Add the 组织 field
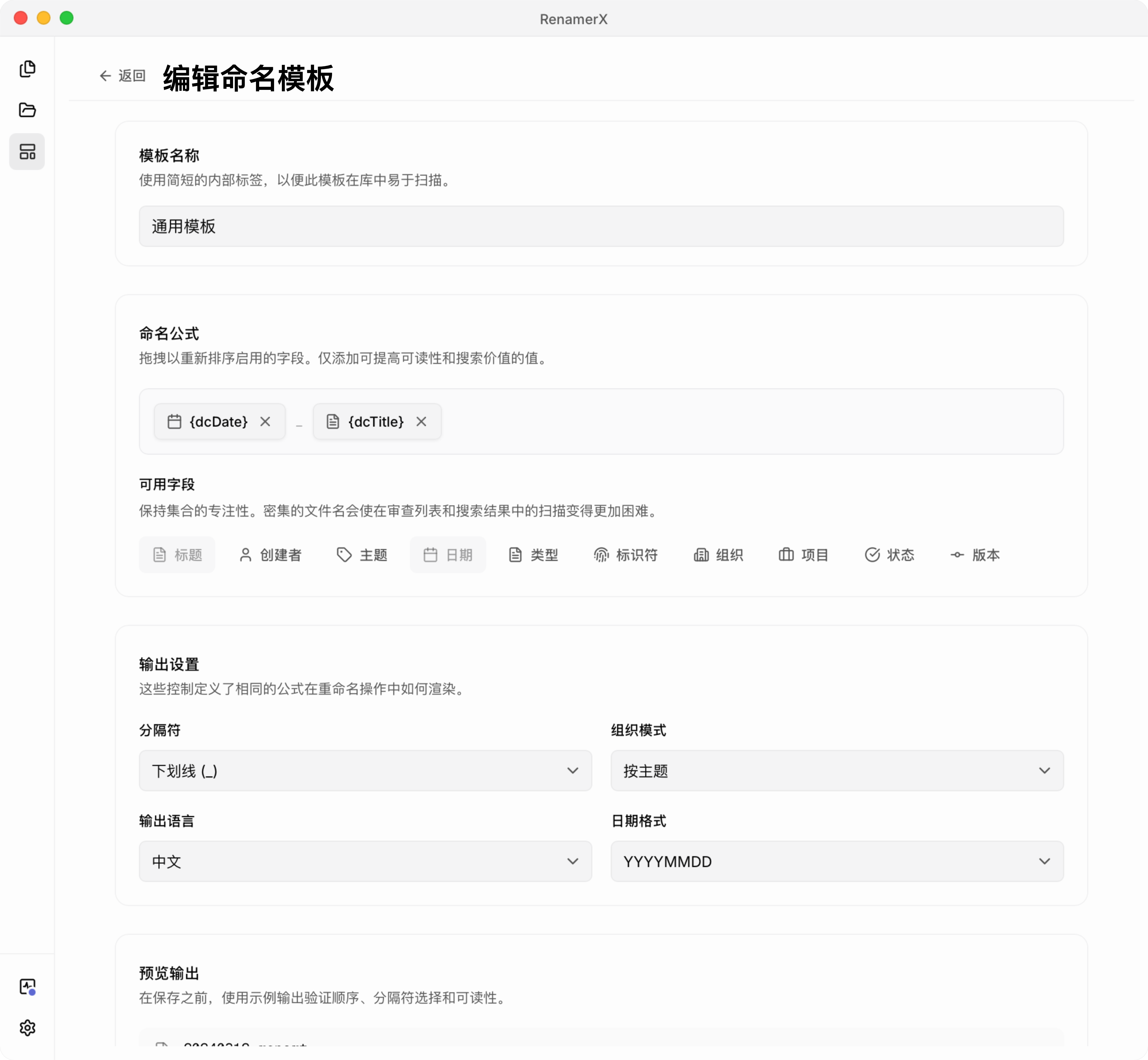The width and height of the screenshot is (1148, 1060). [718, 555]
